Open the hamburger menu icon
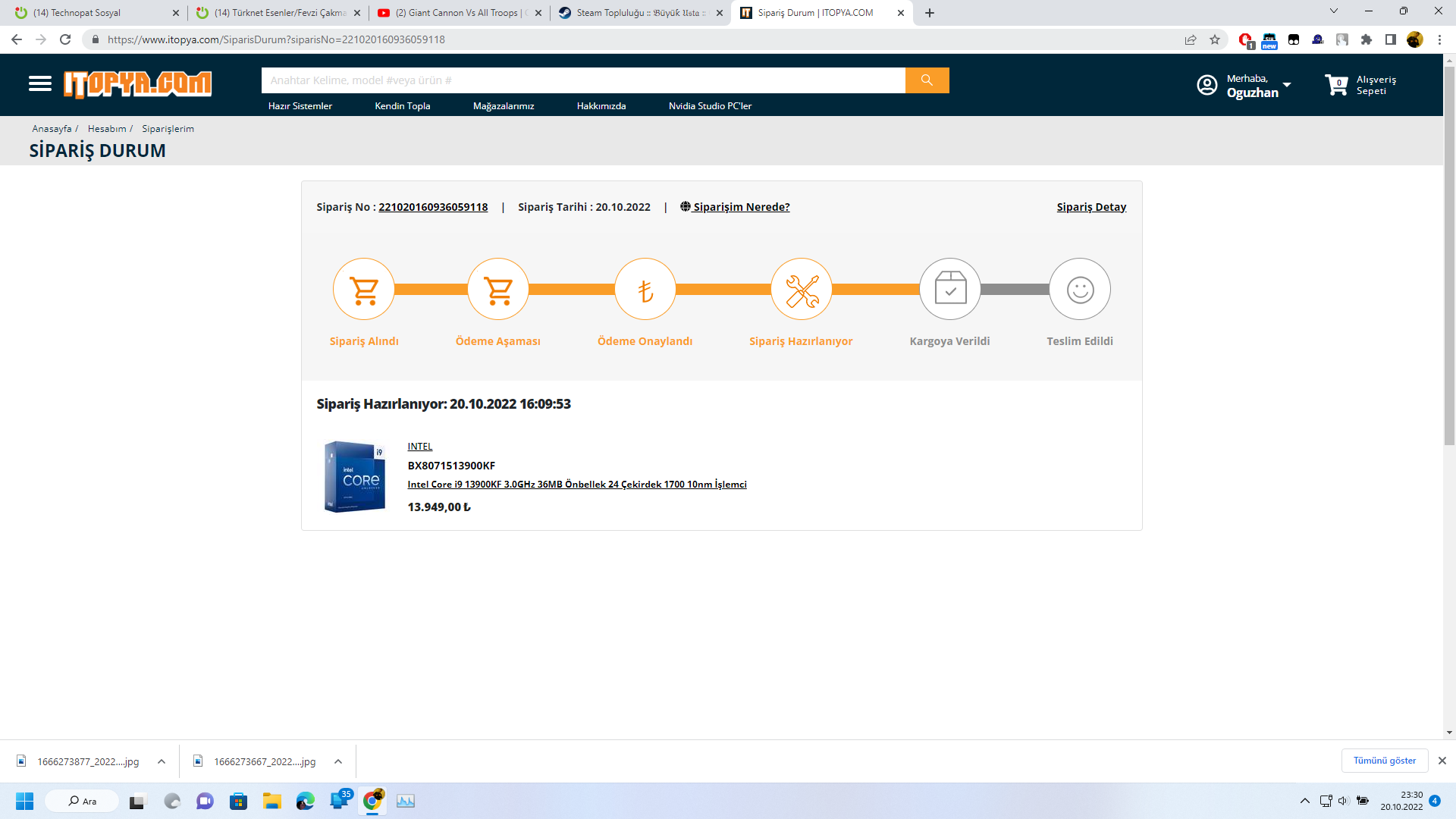The width and height of the screenshot is (1456, 819). pos(40,83)
